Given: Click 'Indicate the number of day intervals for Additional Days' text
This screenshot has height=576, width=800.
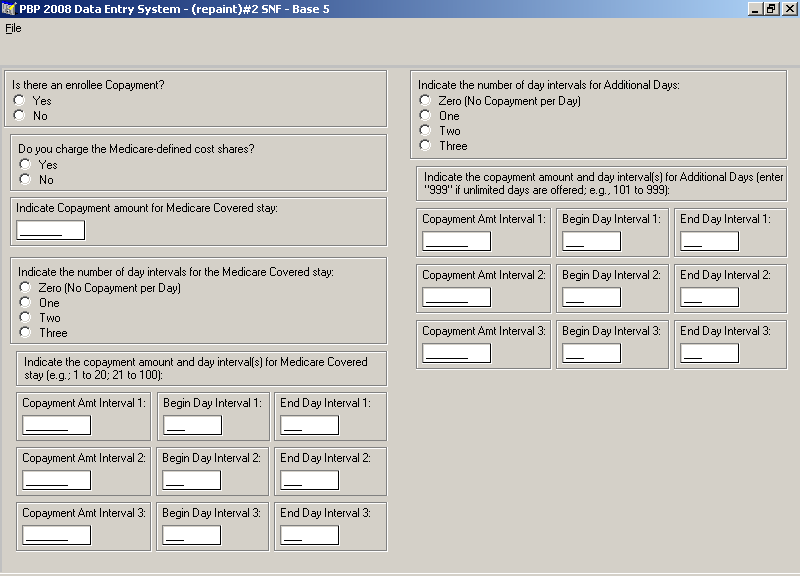Looking at the screenshot, I should coord(549,85).
